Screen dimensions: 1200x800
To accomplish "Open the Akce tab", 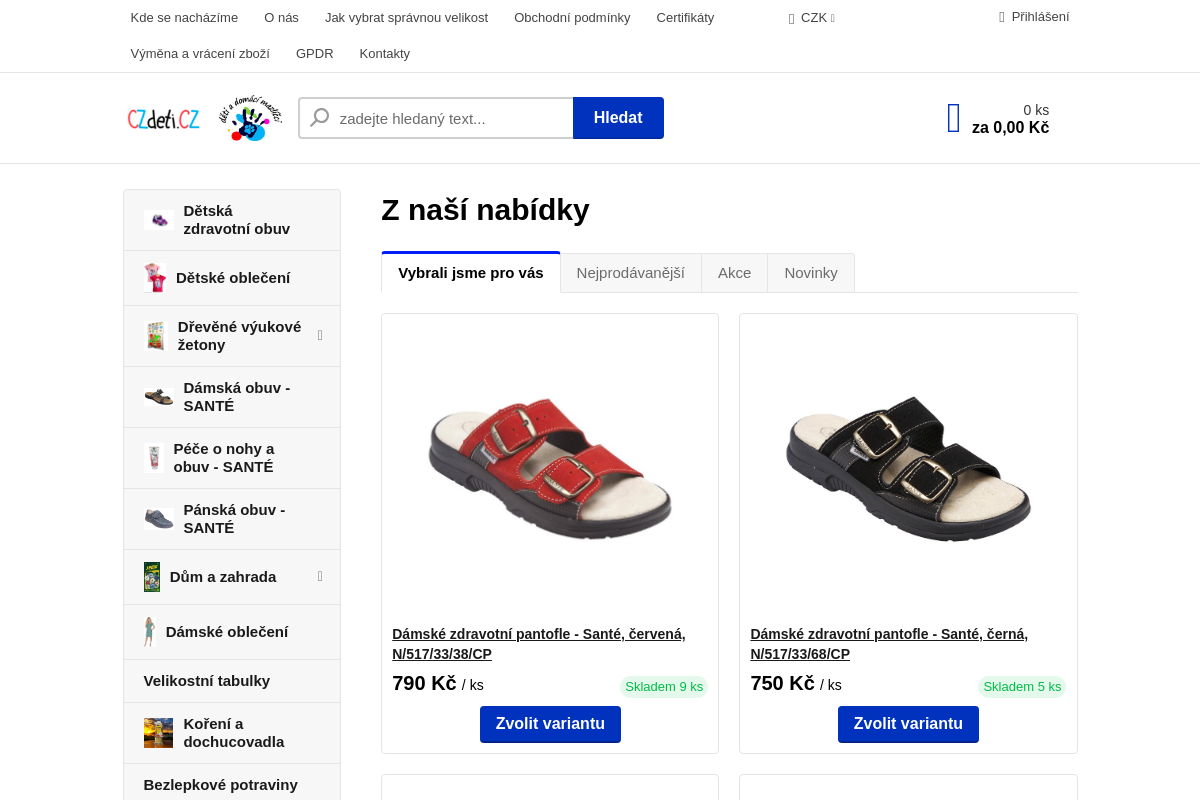I will point(734,272).
